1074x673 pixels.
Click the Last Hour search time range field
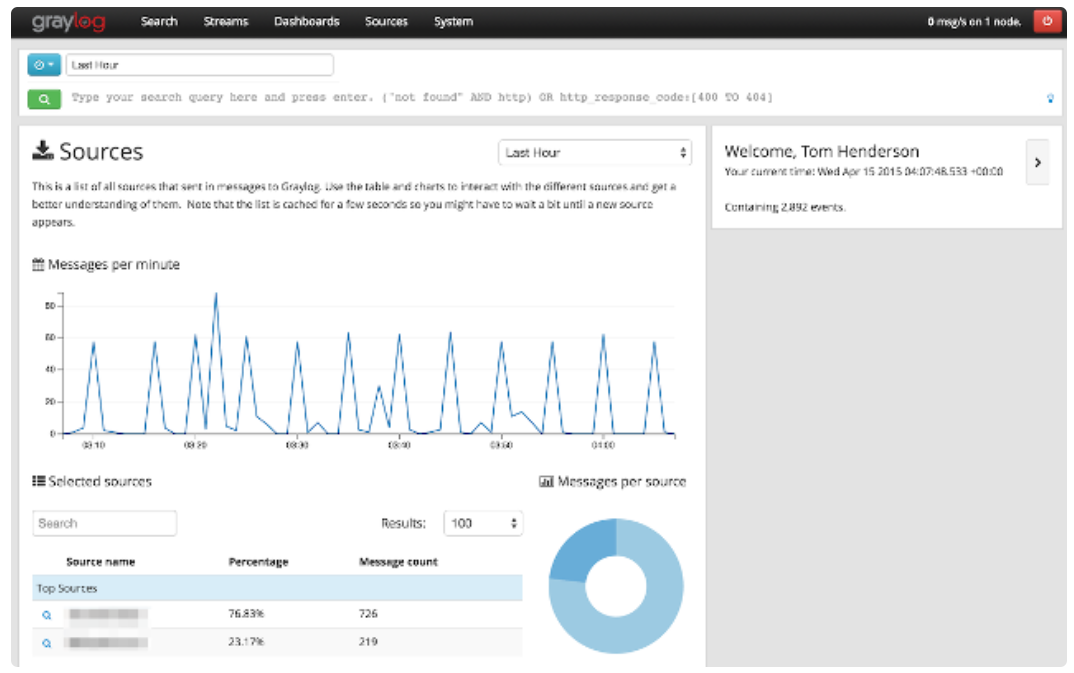(x=199, y=65)
